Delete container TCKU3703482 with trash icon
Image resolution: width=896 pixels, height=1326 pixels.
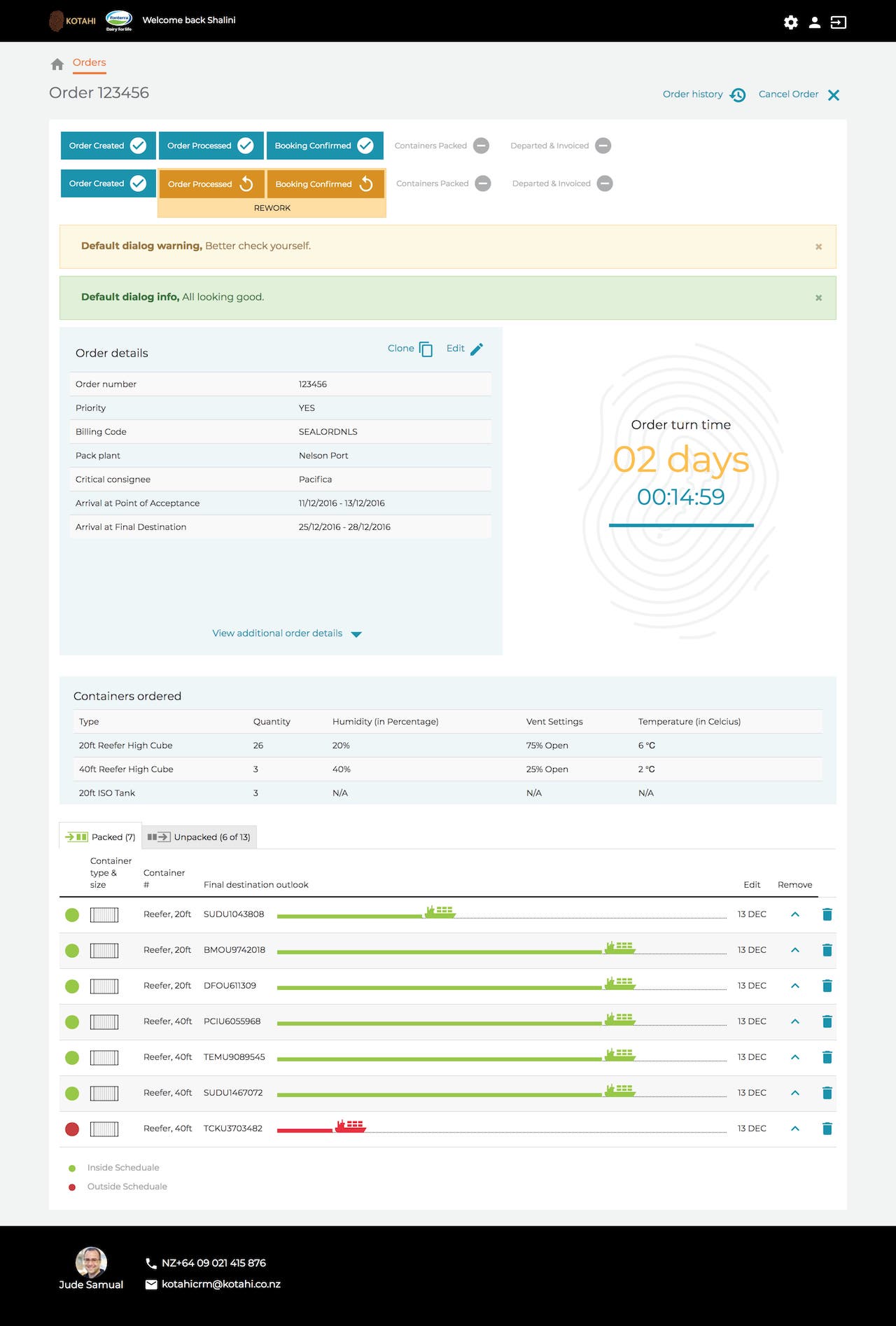tap(827, 1129)
